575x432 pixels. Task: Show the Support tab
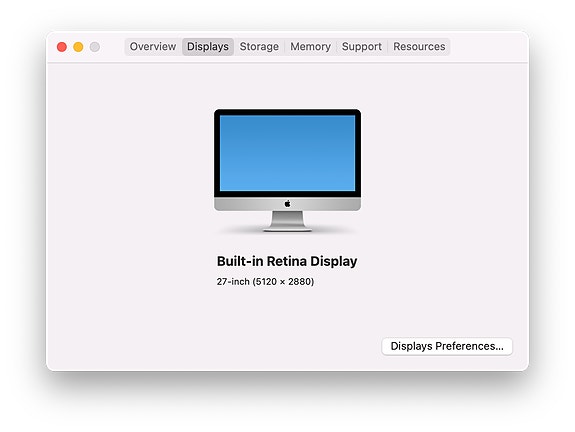click(362, 47)
